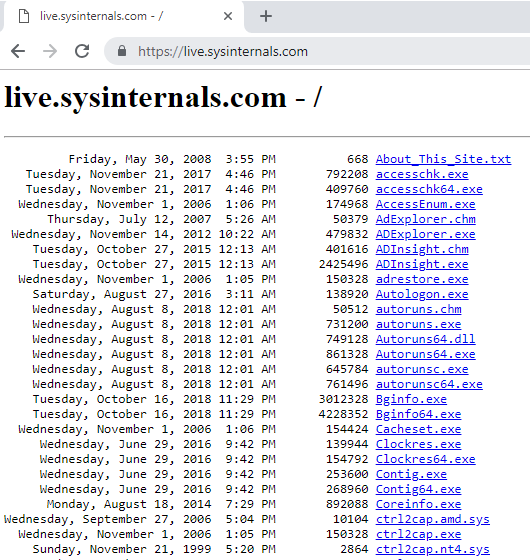530x560 pixels.
Task: Download Clockres64.exe
Action: (x=425, y=459)
